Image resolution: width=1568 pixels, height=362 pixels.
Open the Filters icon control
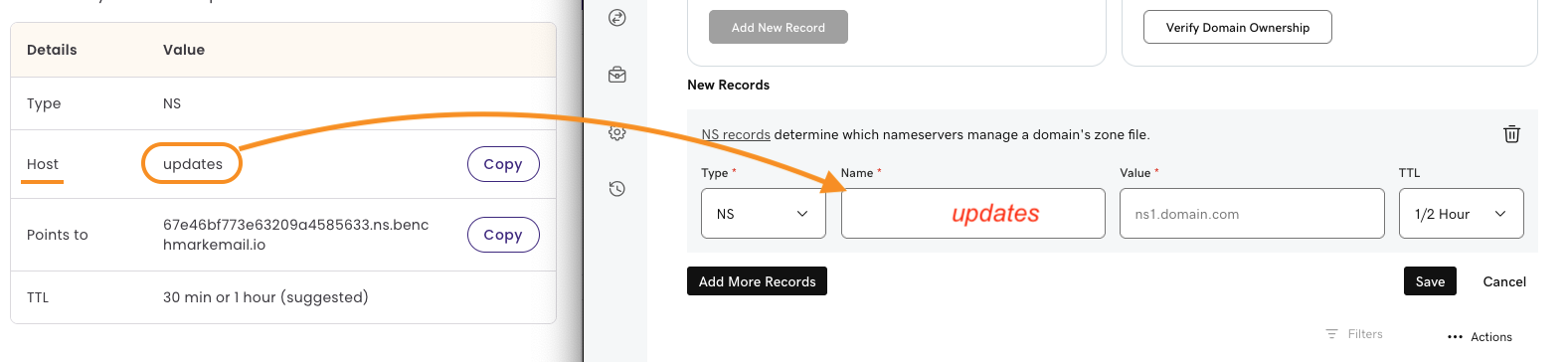click(x=1354, y=334)
